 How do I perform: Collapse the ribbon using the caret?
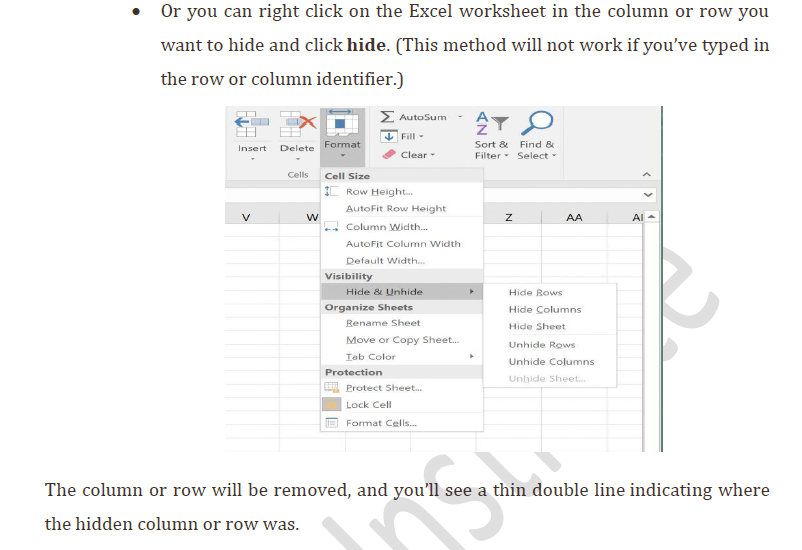[x=646, y=174]
